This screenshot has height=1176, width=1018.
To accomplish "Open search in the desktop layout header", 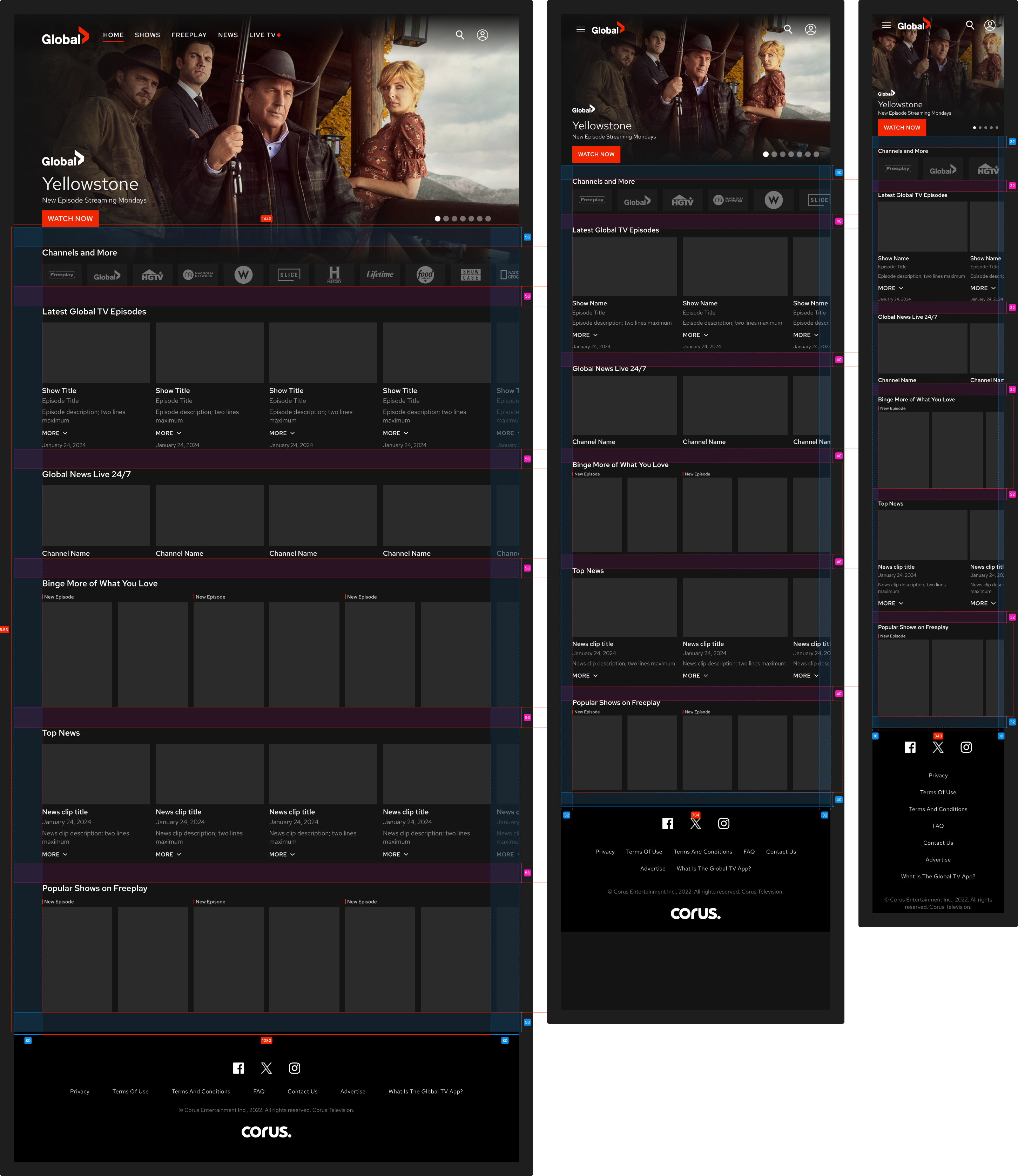I will [460, 35].
